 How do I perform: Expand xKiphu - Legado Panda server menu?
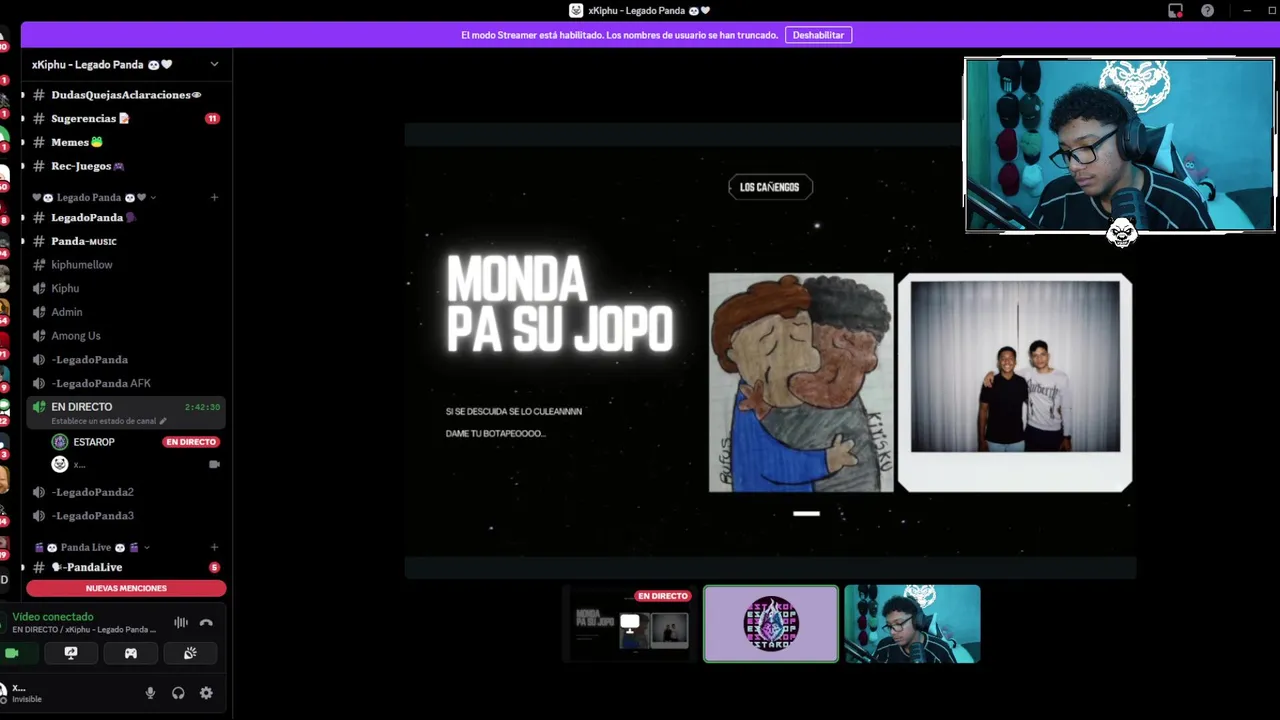[x=214, y=64]
